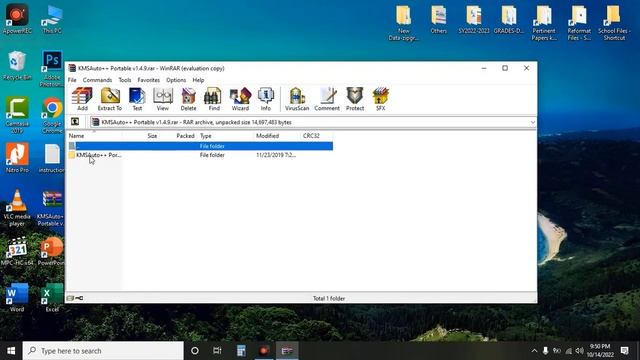Viewport: 640px width, 360px height.
Task: Select the PowerPoint desktop shortcut
Action: point(51,251)
